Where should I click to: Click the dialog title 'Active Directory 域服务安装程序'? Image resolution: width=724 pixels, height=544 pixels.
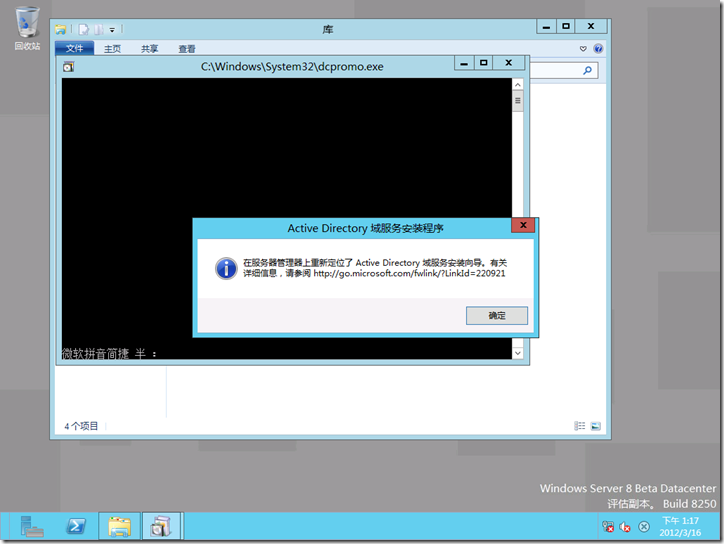365,228
